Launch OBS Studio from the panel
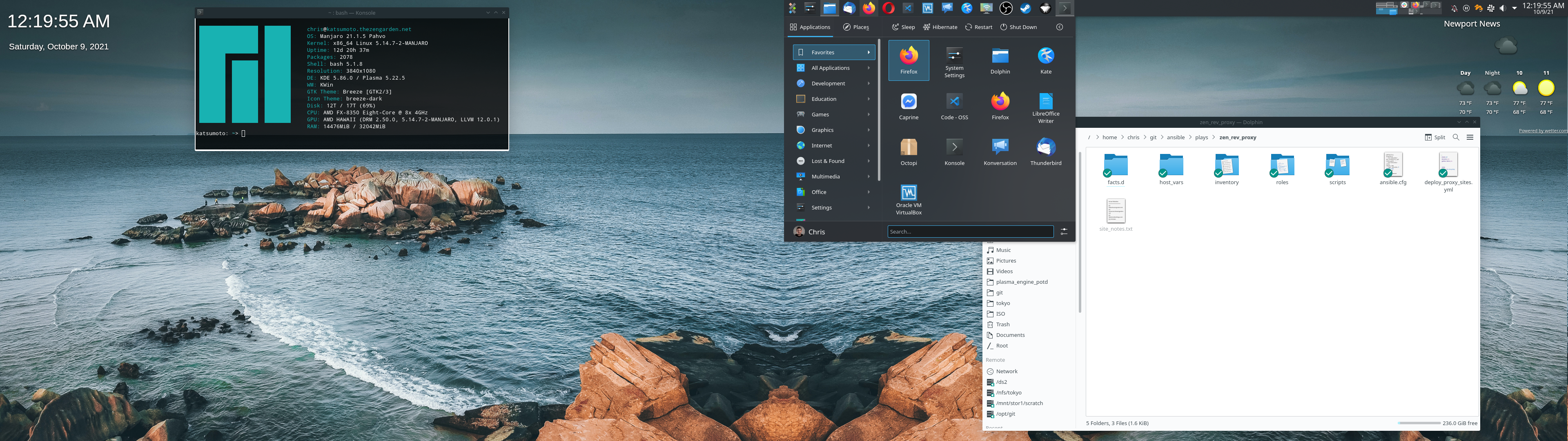1568x441 pixels. point(1006,8)
